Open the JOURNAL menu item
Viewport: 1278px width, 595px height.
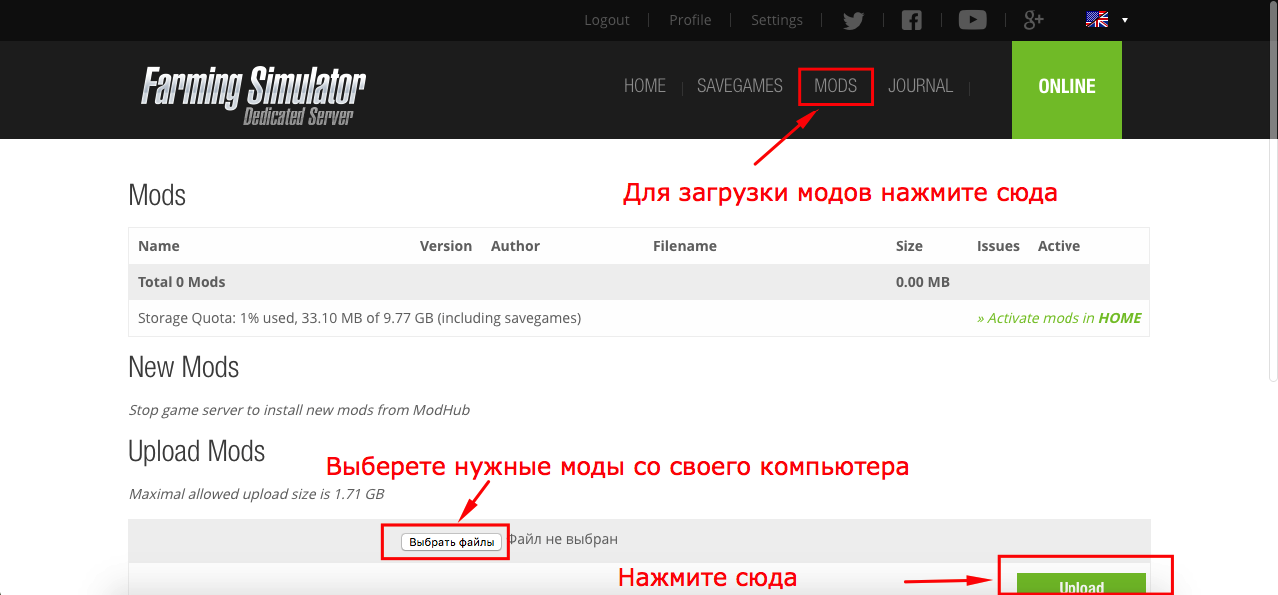[920, 86]
